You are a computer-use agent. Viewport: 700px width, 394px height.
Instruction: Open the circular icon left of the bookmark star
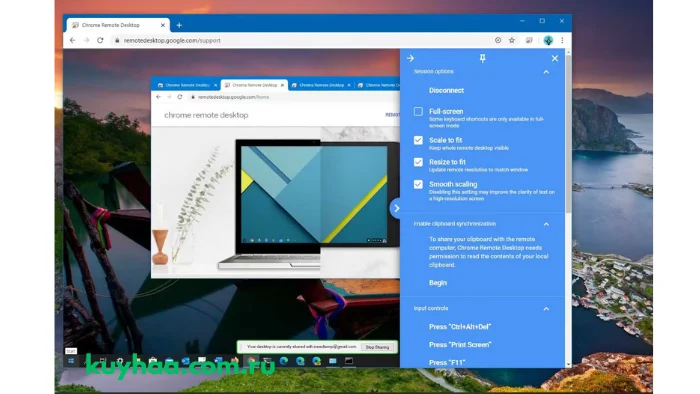click(x=498, y=40)
